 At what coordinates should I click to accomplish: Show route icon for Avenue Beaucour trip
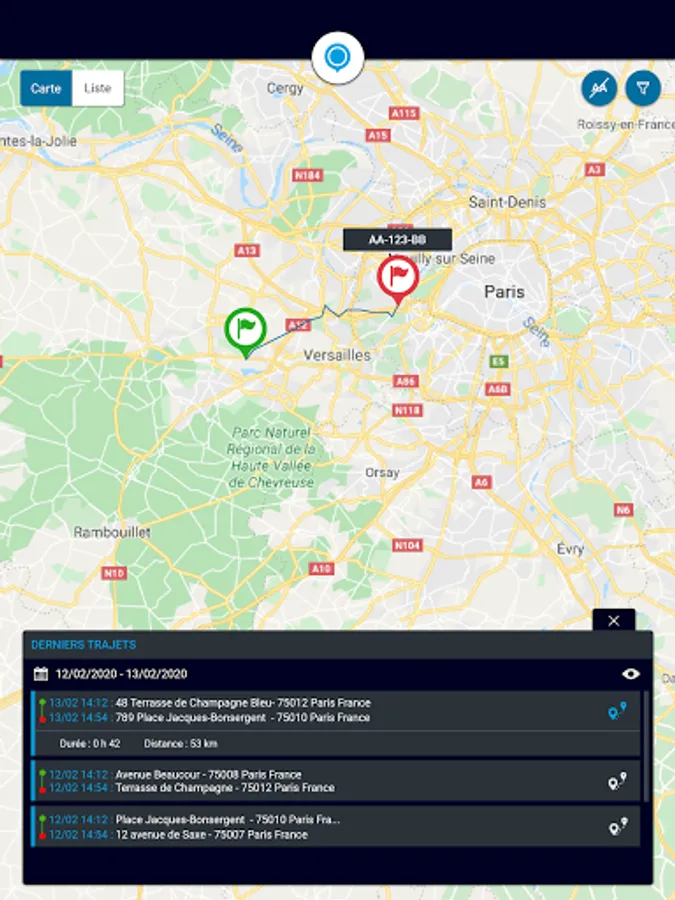[x=618, y=781]
